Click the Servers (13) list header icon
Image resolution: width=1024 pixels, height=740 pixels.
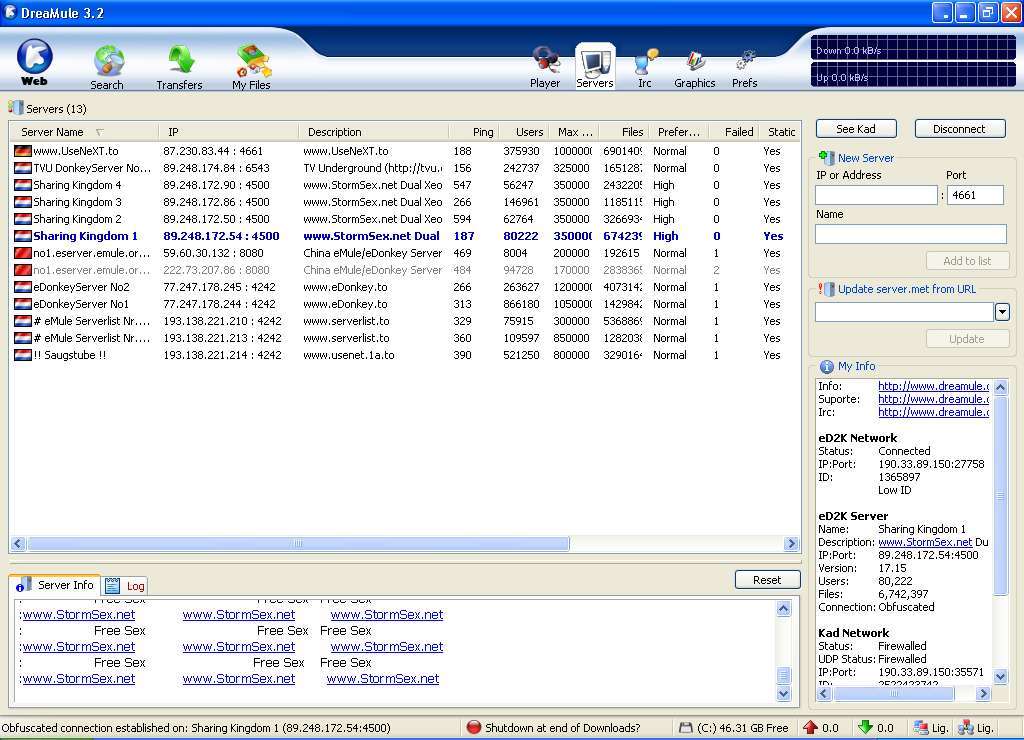click(16, 108)
